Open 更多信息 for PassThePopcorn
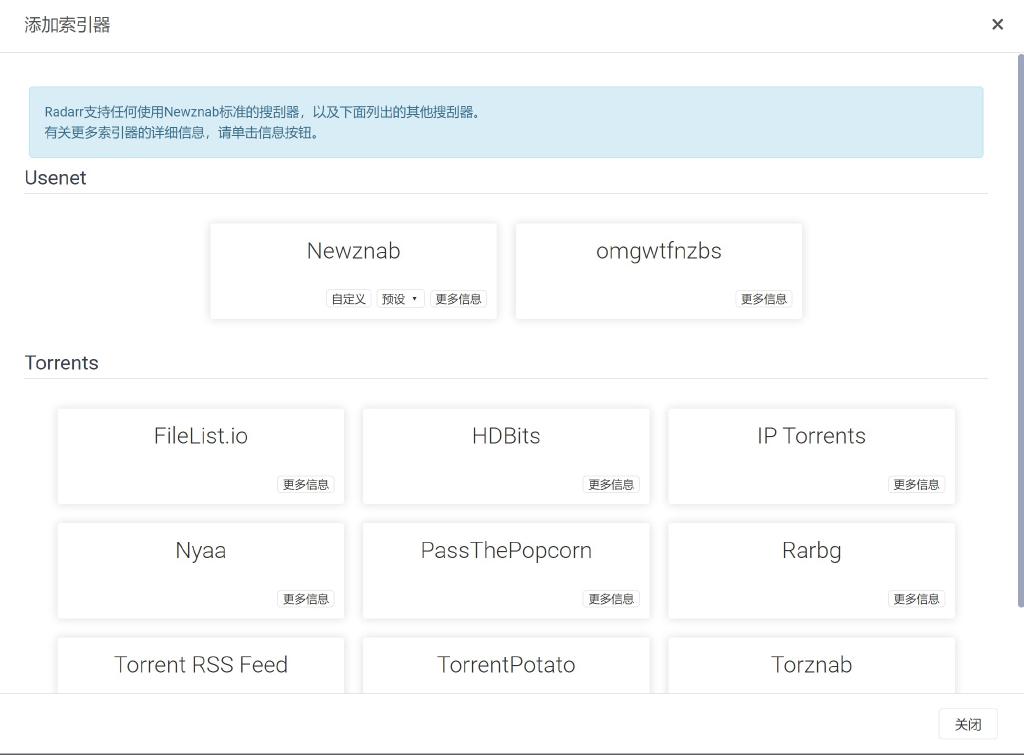 611,599
